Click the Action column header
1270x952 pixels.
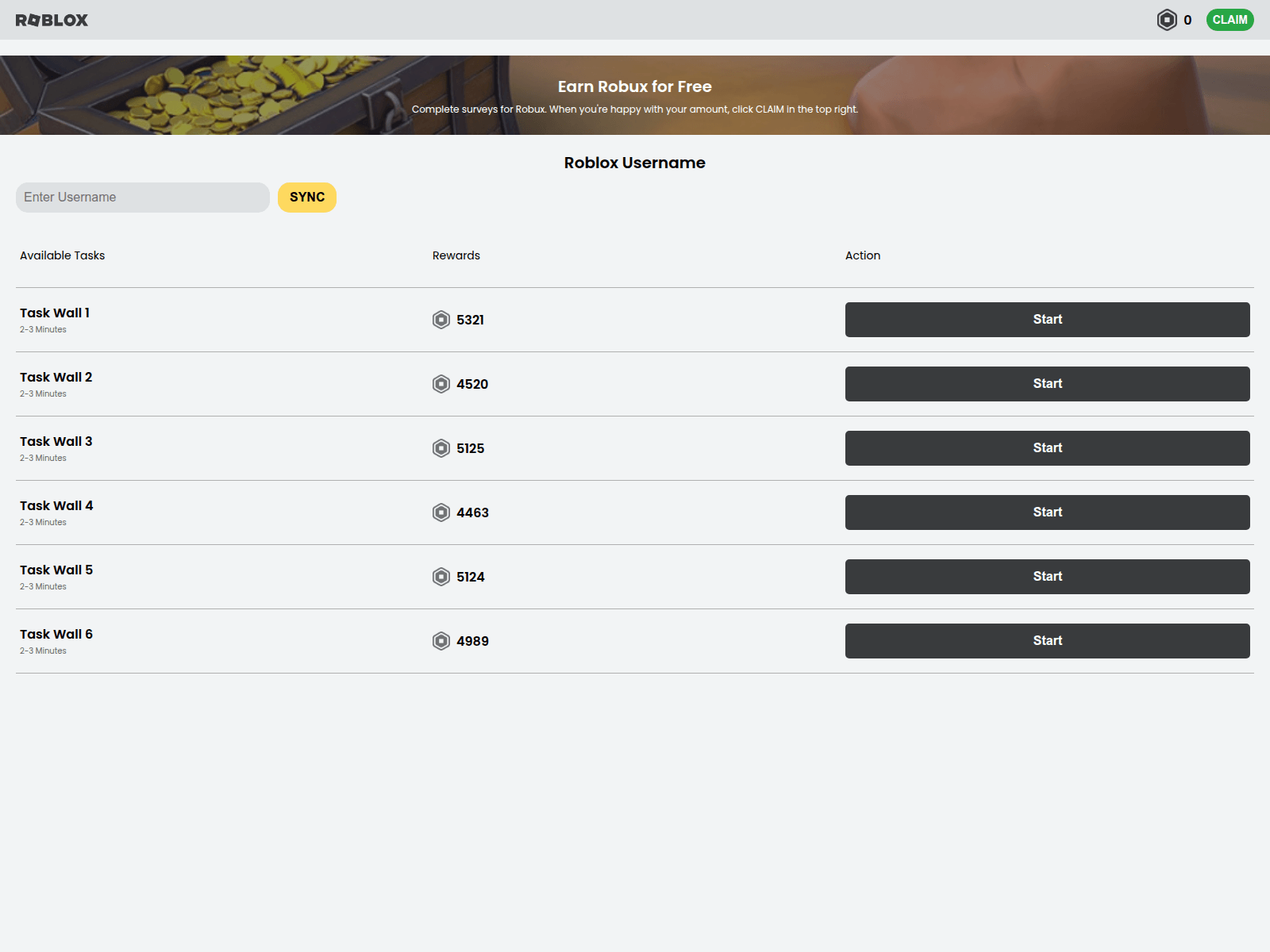click(863, 255)
